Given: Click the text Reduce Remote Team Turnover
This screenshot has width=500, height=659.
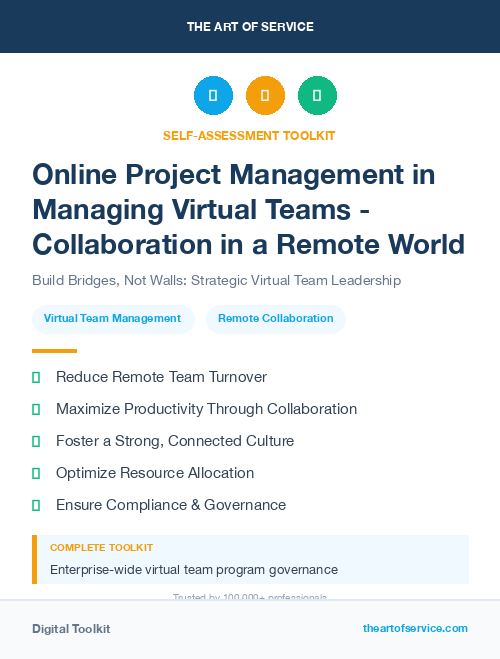Looking at the screenshot, I should 161,377.
